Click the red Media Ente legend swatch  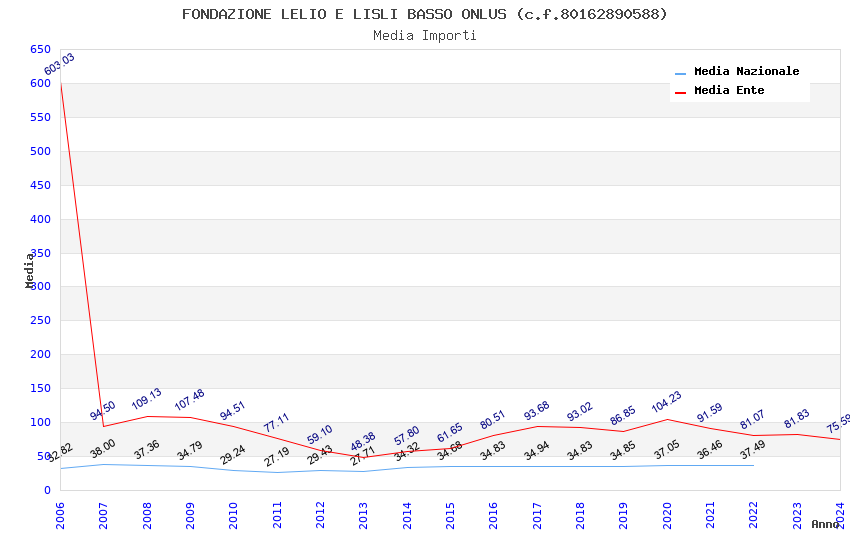click(680, 92)
